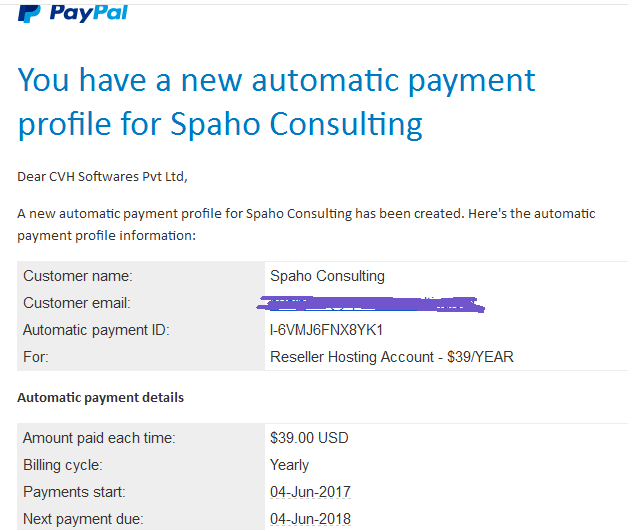Click the PayPal logo icon
The width and height of the screenshot is (628, 530).
pos(29,14)
